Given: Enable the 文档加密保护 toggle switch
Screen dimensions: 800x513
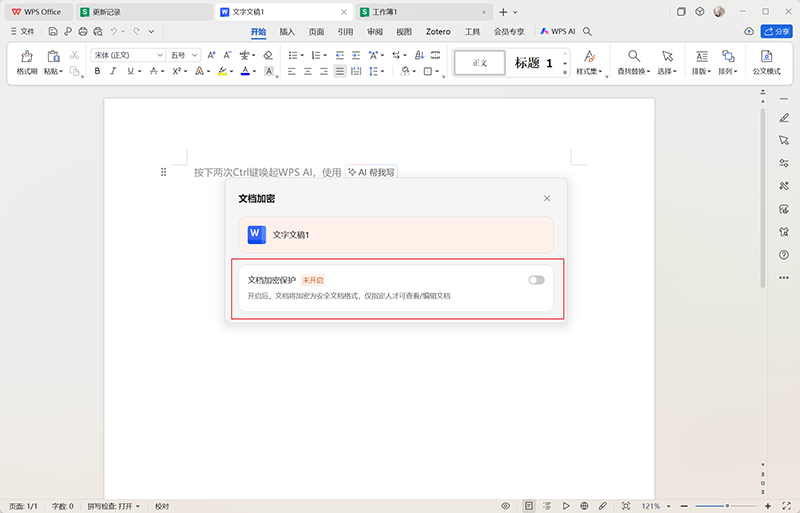Looking at the screenshot, I should [x=536, y=280].
